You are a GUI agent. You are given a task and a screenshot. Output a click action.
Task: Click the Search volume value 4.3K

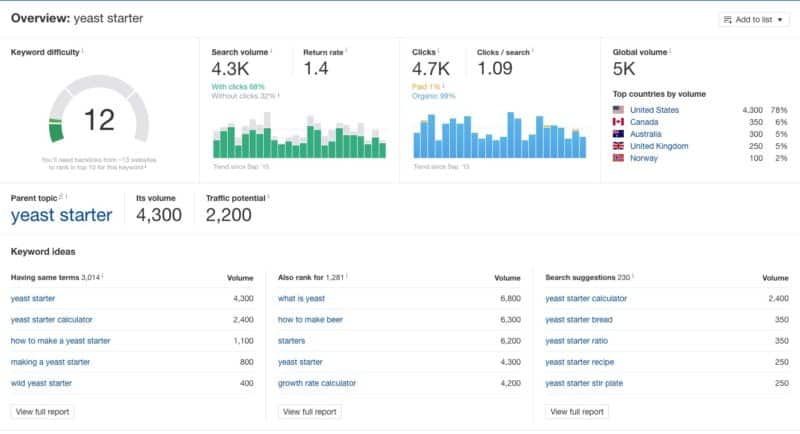(230, 69)
